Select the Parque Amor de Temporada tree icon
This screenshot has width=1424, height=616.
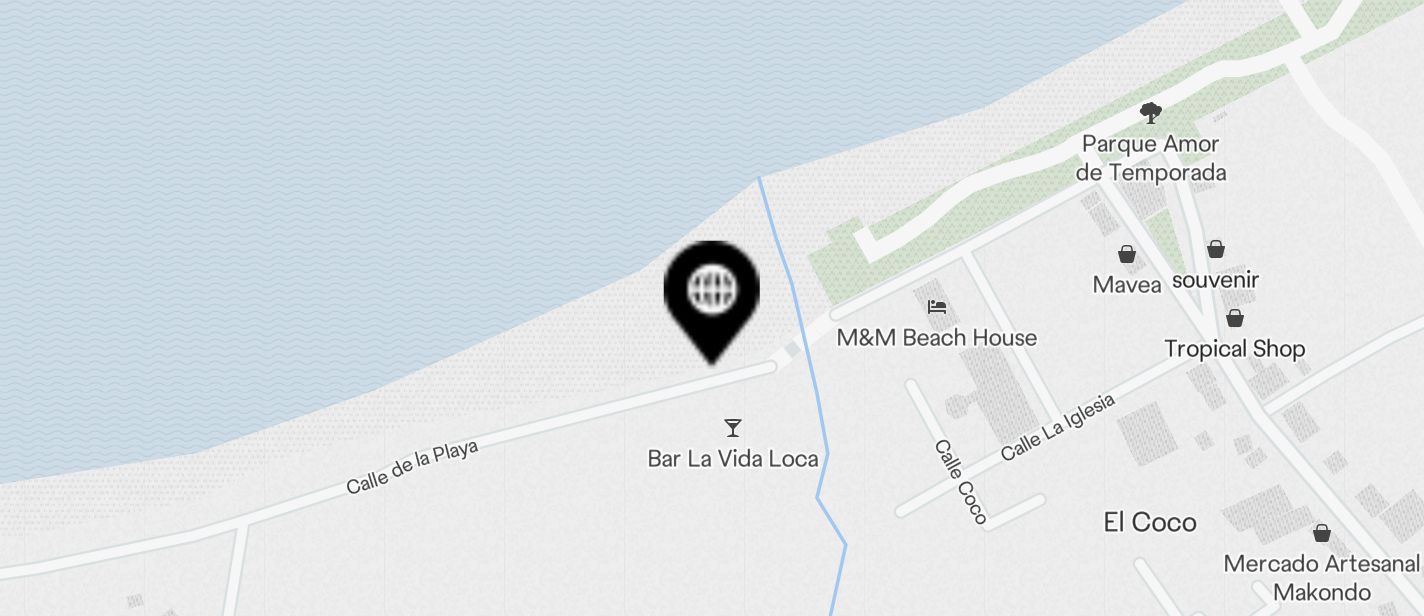[x=1151, y=112]
